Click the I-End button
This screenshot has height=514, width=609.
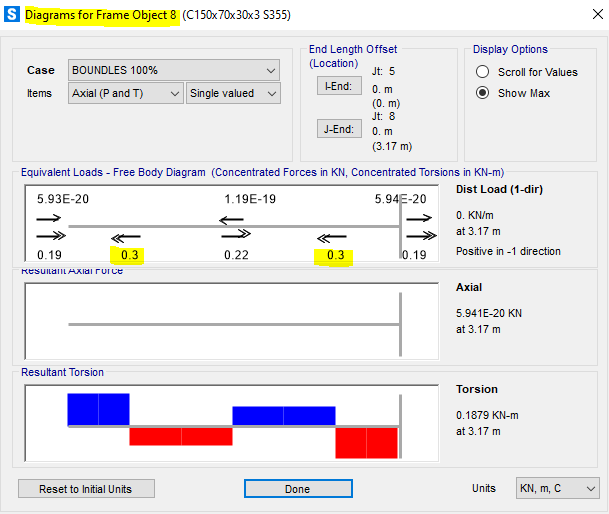pos(339,86)
